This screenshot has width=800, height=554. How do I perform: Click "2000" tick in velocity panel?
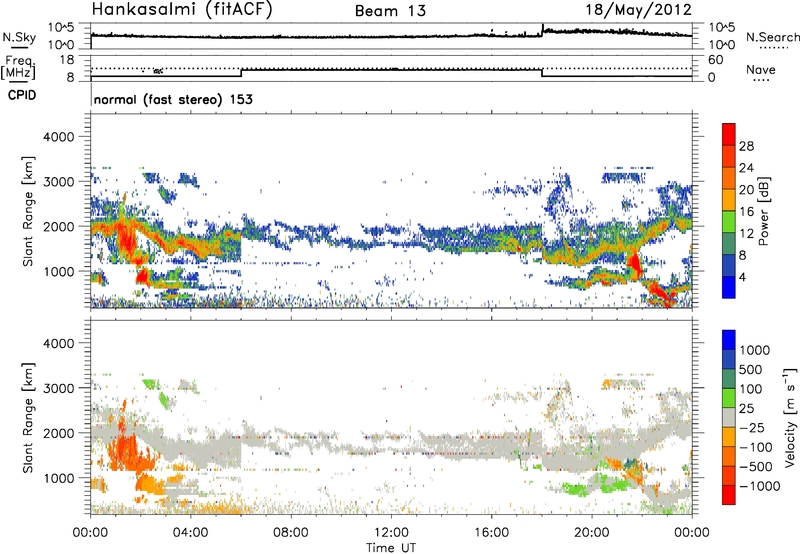58,433
